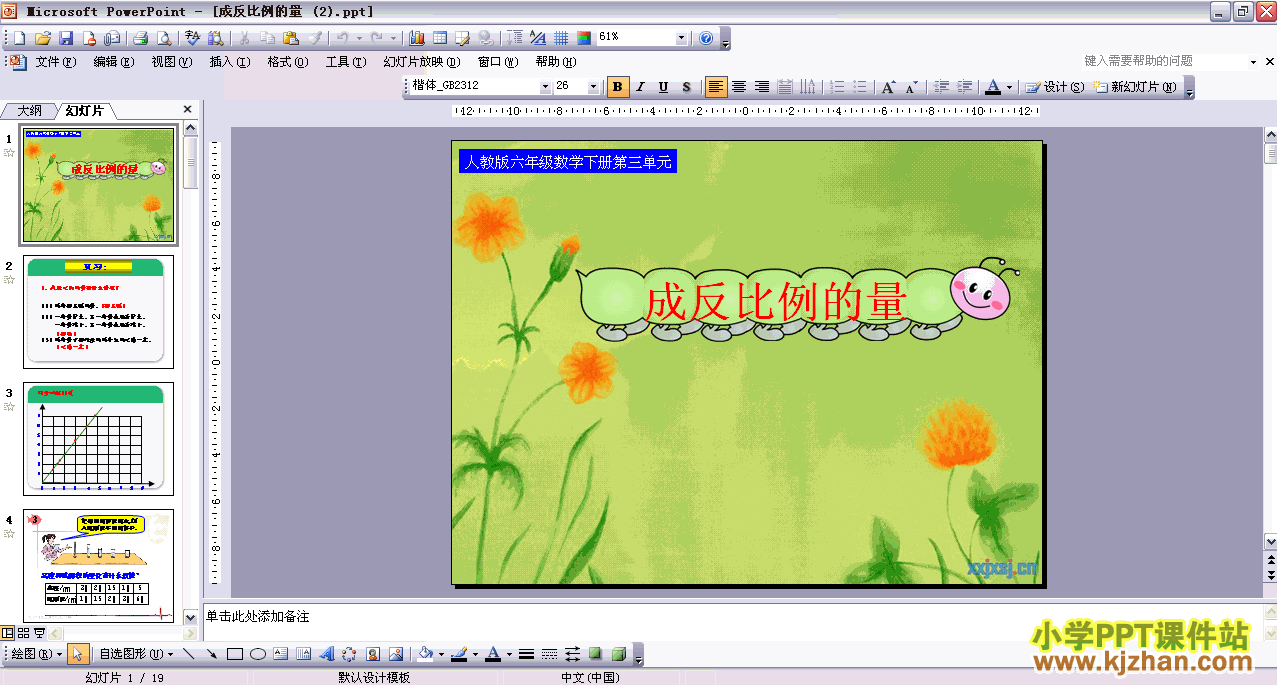Image resolution: width=1277 pixels, height=685 pixels.
Task: Apply shadow style to the shape
Action: click(x=596, y=655)
